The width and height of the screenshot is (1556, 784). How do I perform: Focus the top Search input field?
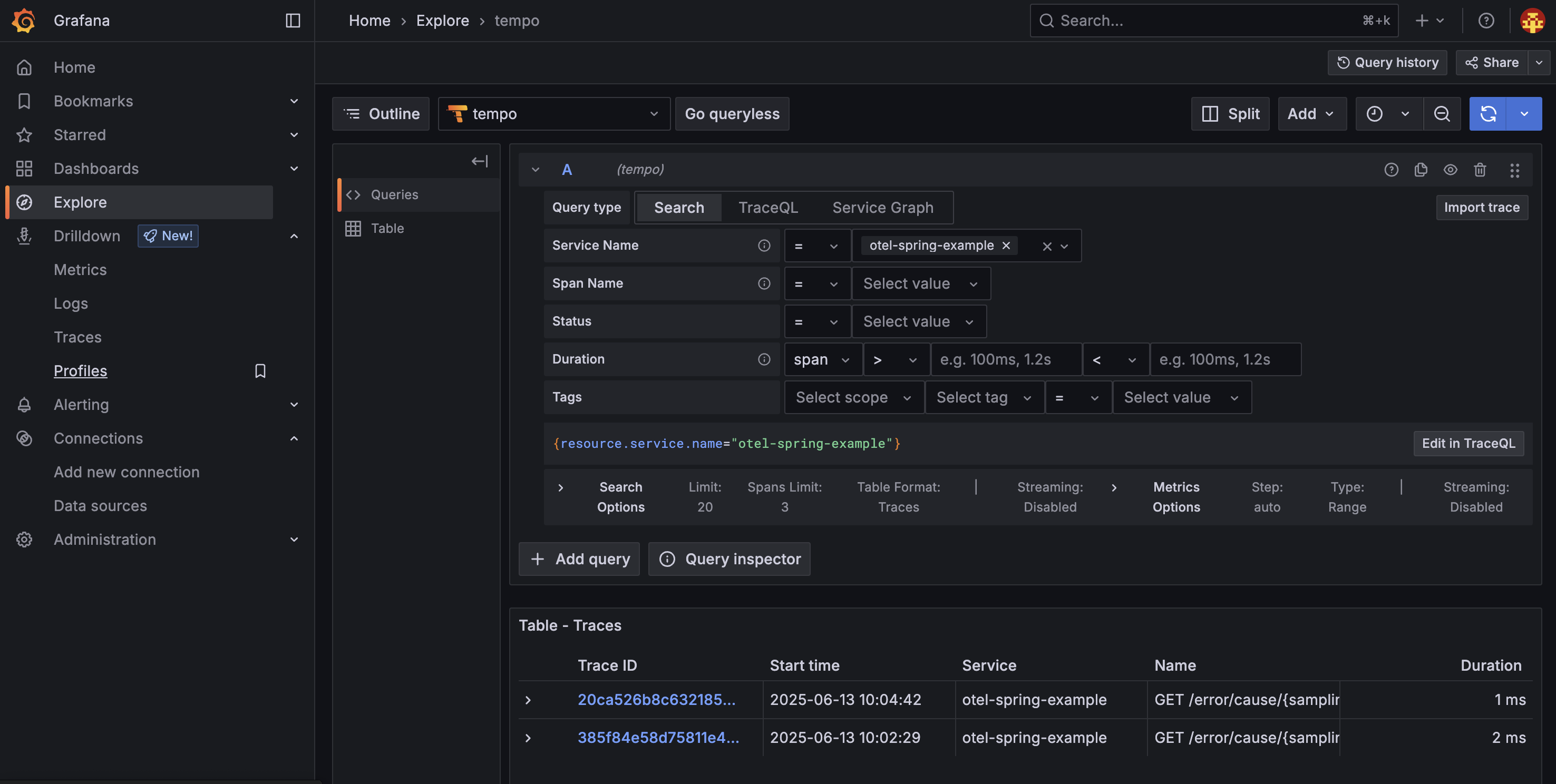pos(1214,21)
